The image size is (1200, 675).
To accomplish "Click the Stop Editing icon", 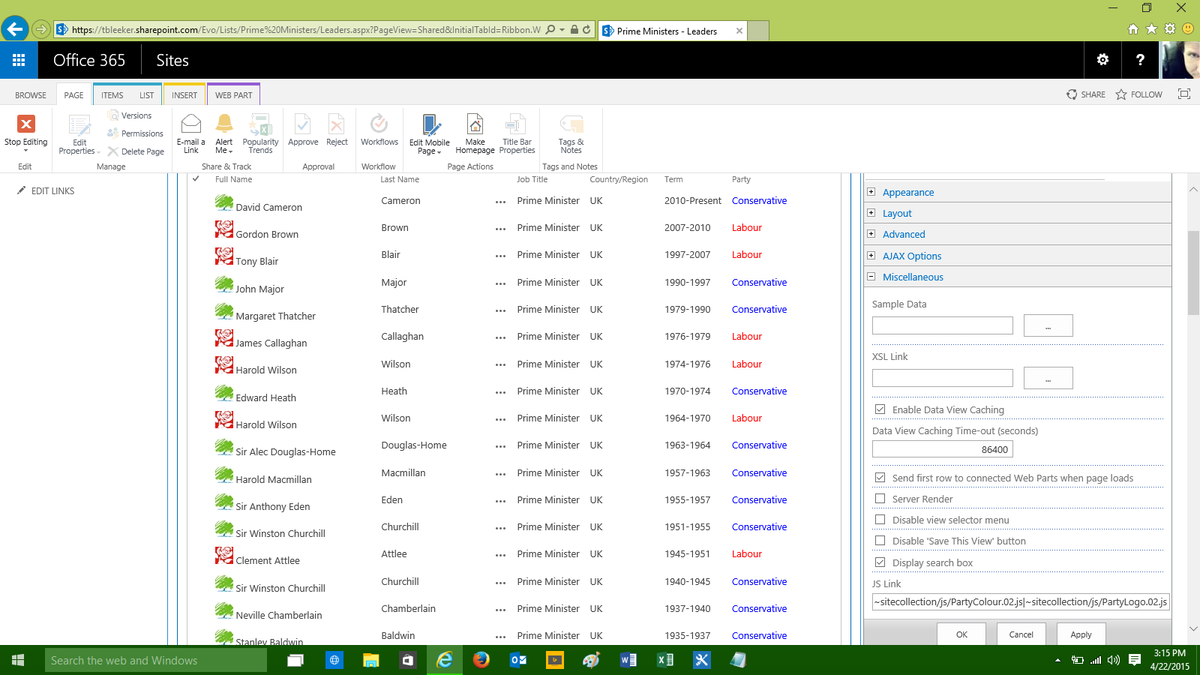I will pyautogui.click(x=26, y=124).
